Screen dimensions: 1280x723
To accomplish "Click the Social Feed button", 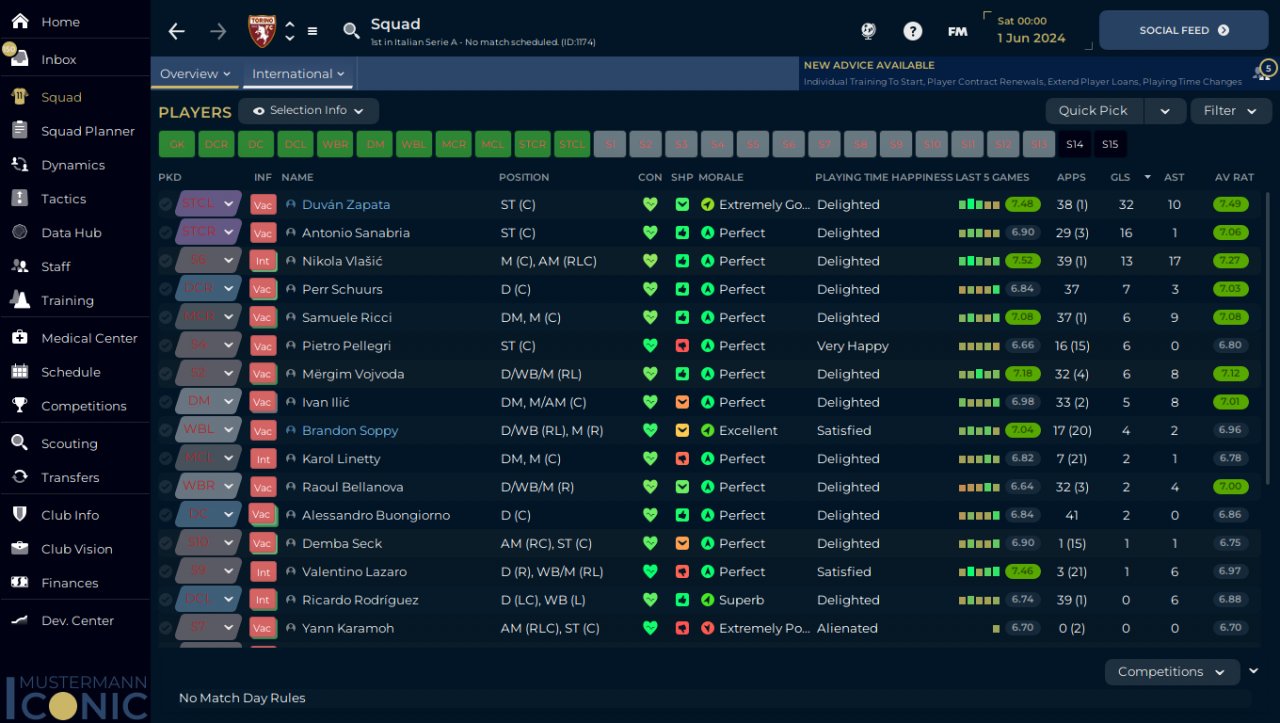I will pyautogui.click(x=1183, y=31).
